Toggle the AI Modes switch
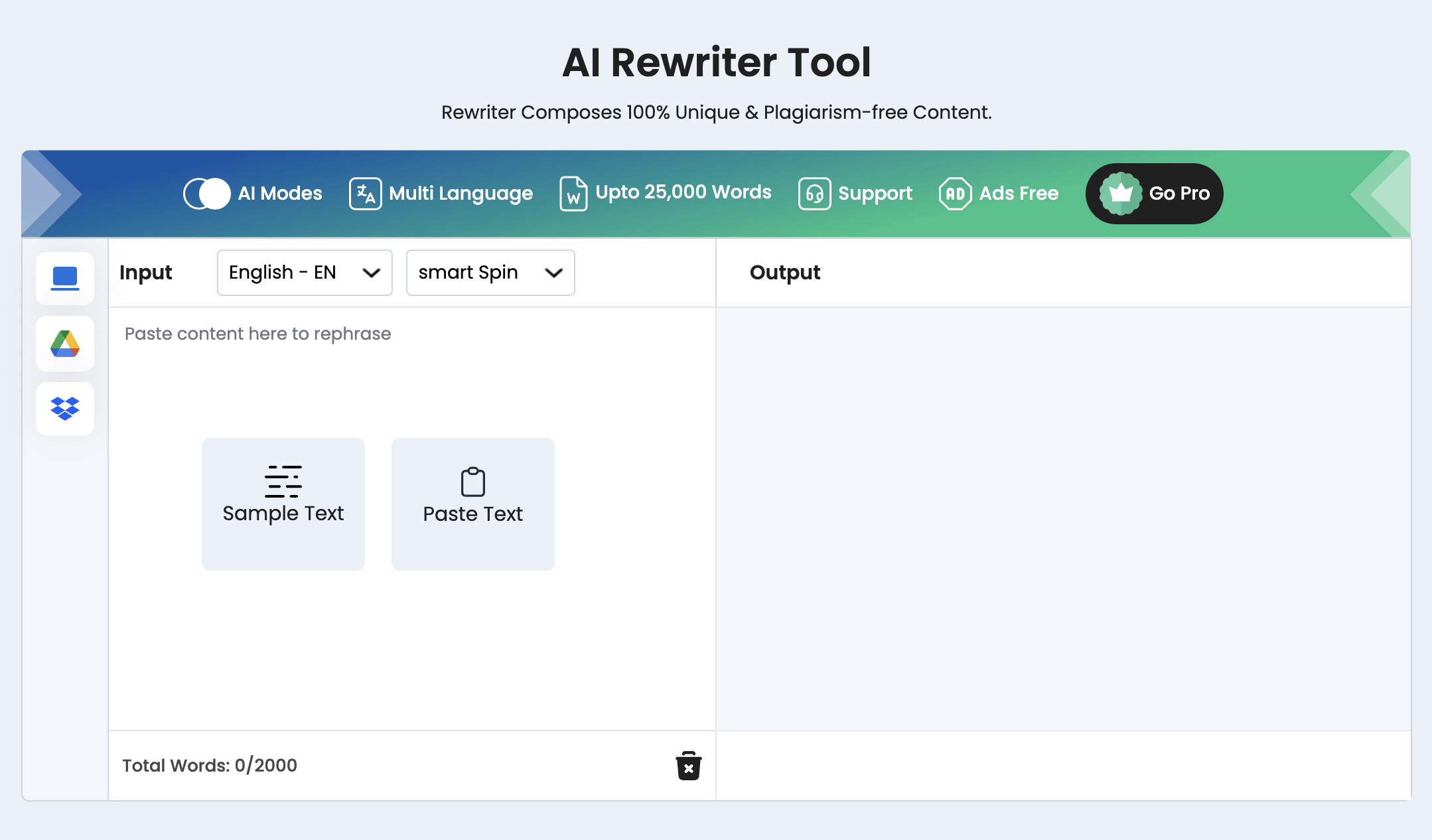Screen dimensions: 1432x840 [207, 194]
